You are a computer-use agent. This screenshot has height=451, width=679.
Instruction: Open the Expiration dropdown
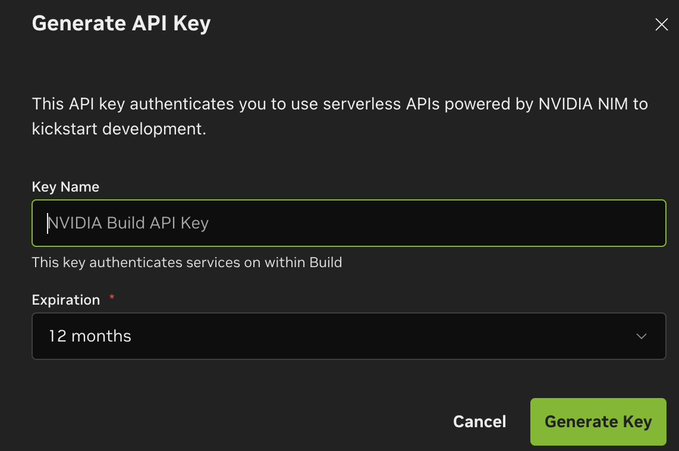(x=349, y=336)
